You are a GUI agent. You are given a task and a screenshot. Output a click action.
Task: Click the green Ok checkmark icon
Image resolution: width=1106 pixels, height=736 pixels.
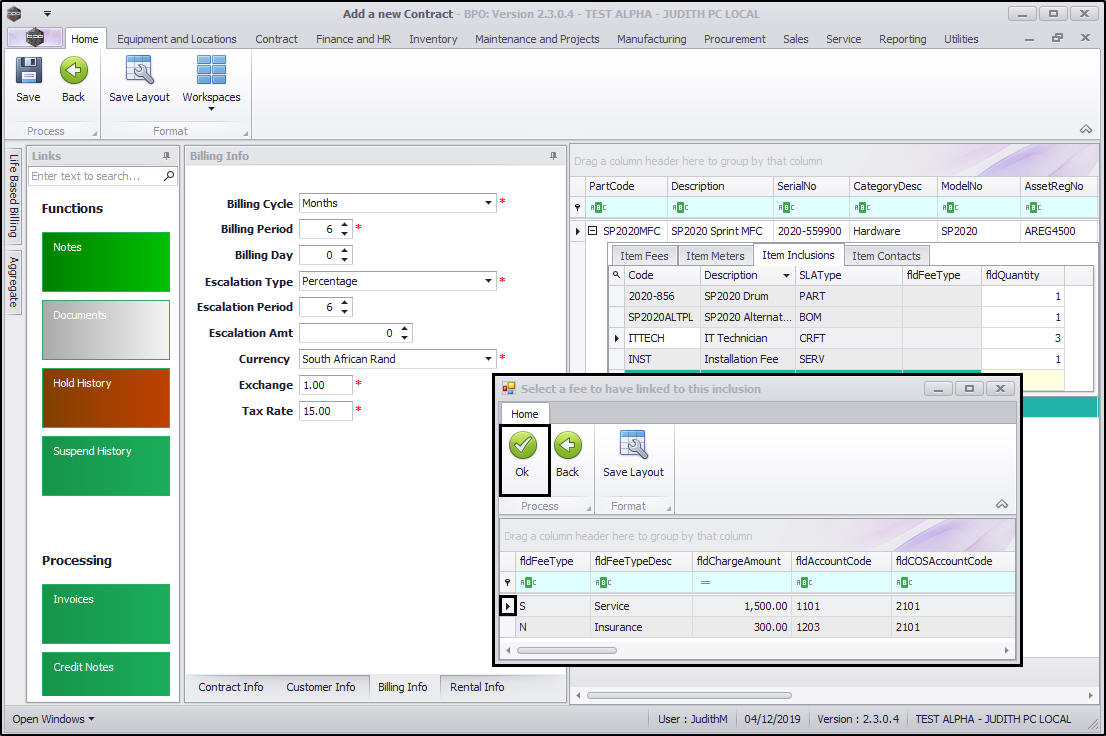522,446
